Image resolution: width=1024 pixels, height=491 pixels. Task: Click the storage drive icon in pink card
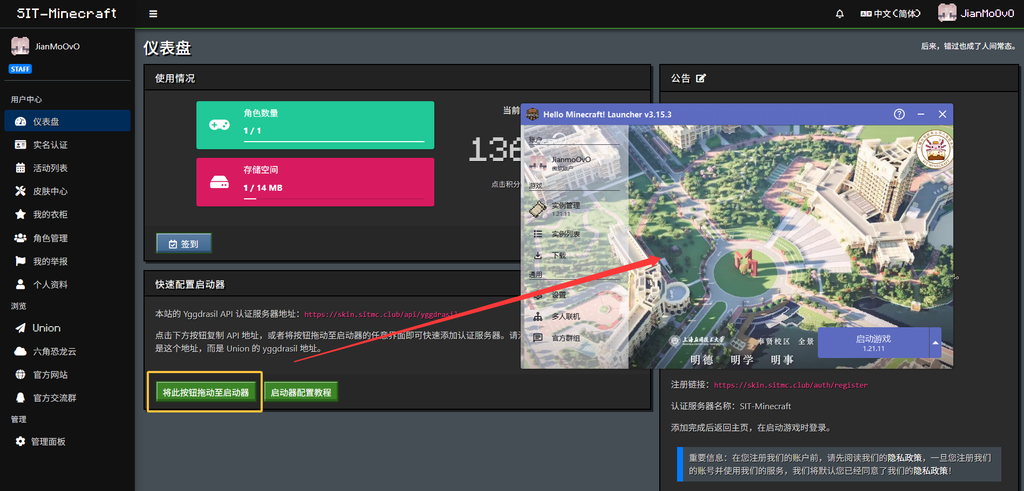tap(219, 182)
